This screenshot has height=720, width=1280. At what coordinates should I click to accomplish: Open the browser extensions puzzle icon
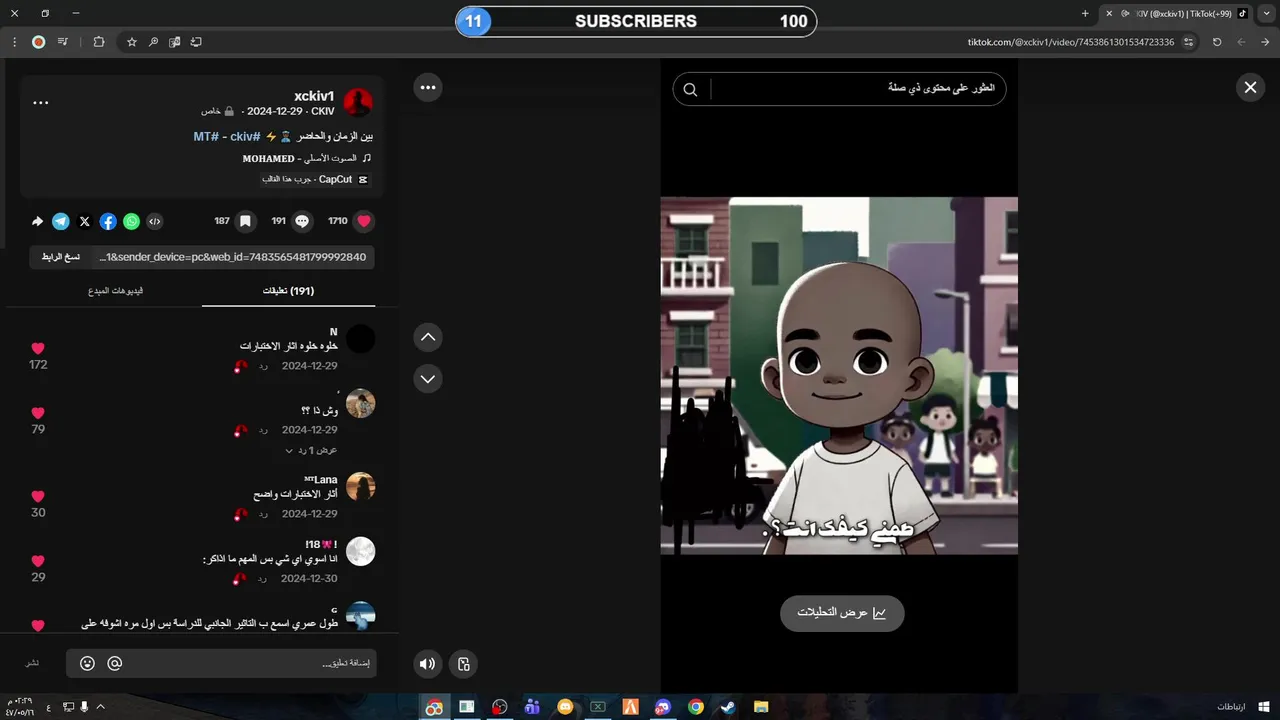[x=98, y=42]
